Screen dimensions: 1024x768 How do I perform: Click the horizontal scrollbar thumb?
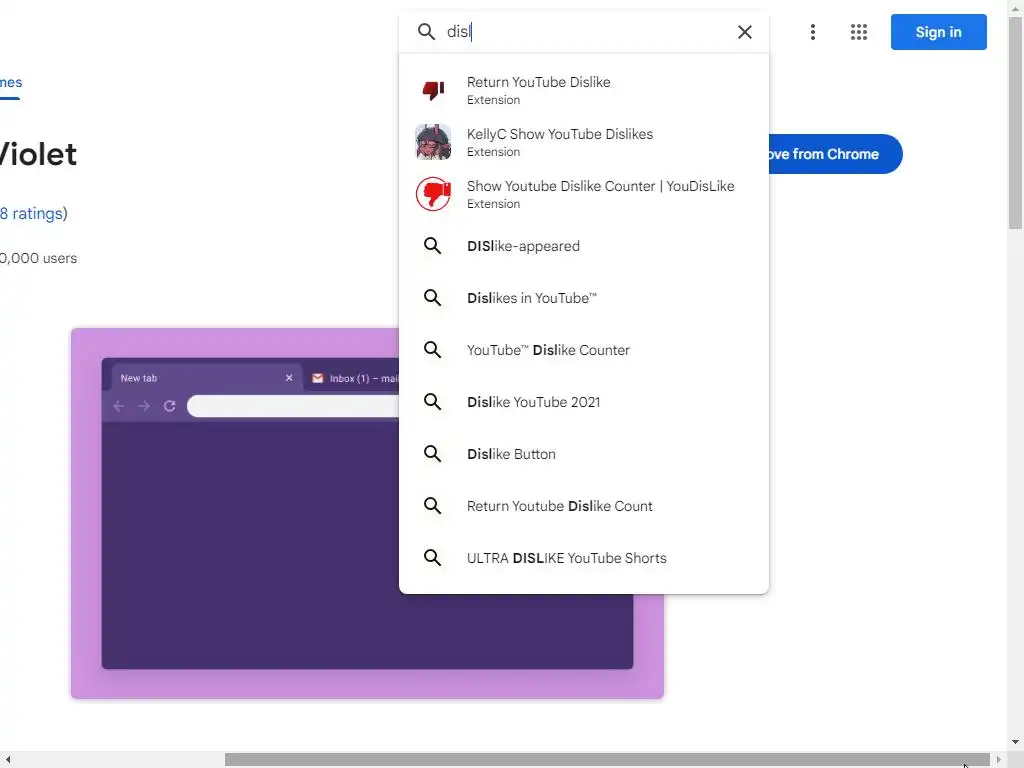pyautogui.click(x=607, y=760)
